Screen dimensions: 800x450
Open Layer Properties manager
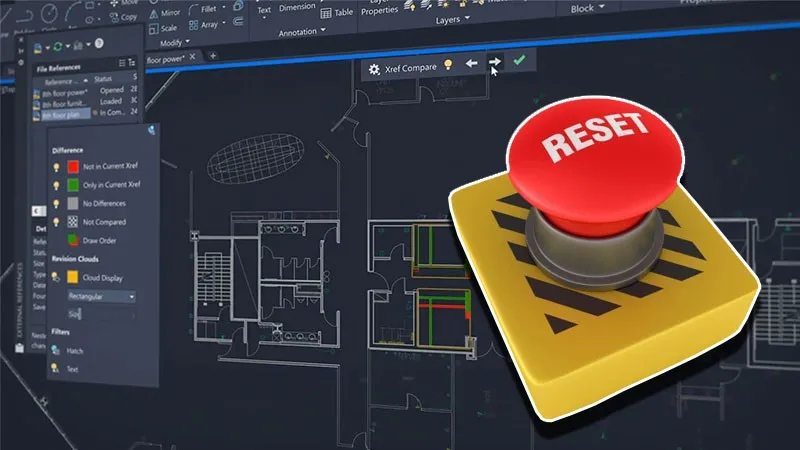coord(379,7)
